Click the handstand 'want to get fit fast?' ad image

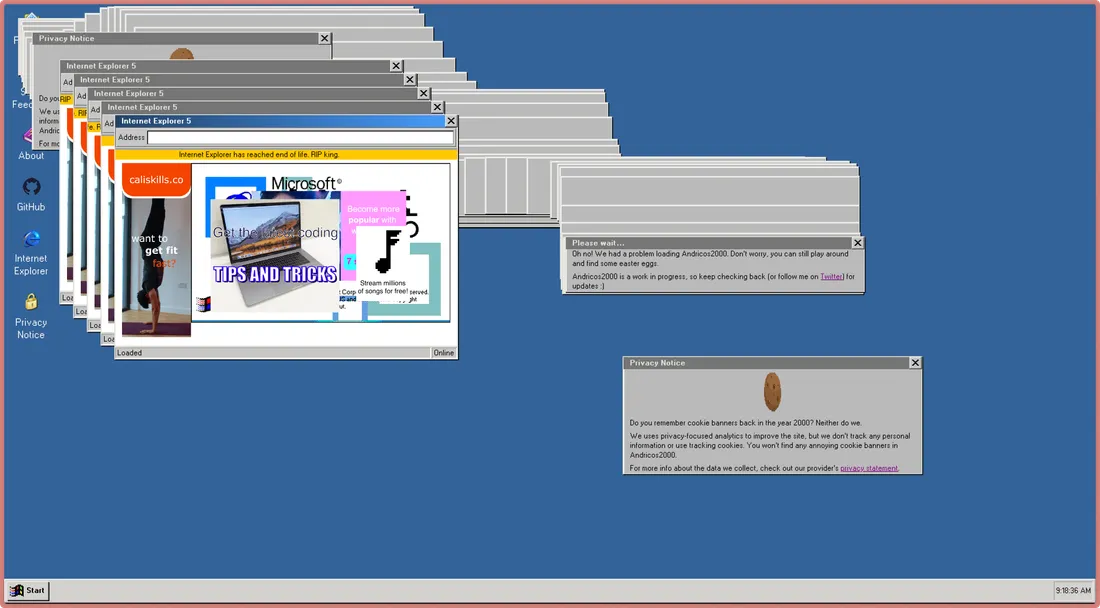[x=156, y=266]
